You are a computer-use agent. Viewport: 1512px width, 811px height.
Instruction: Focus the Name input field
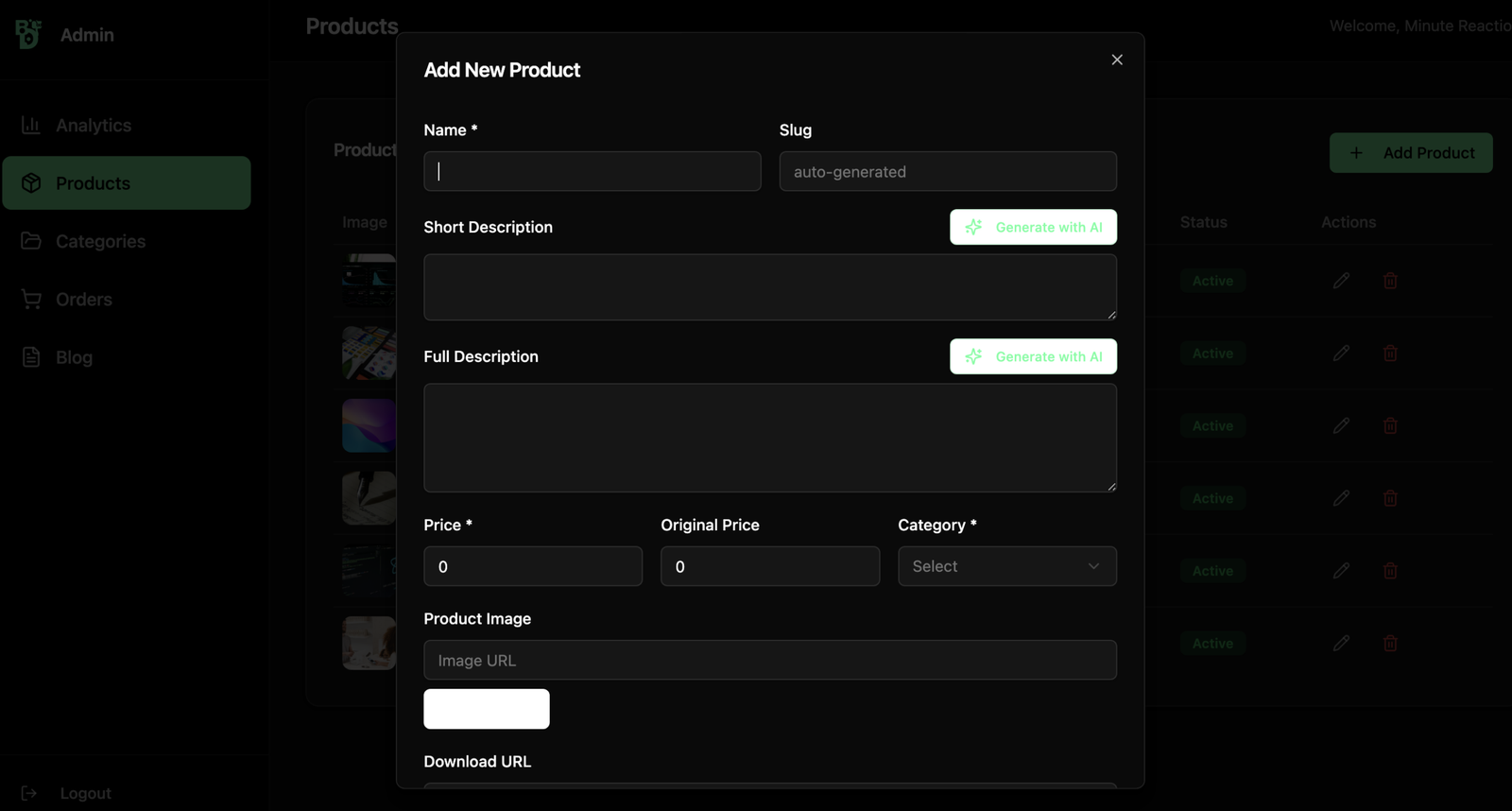593,171
